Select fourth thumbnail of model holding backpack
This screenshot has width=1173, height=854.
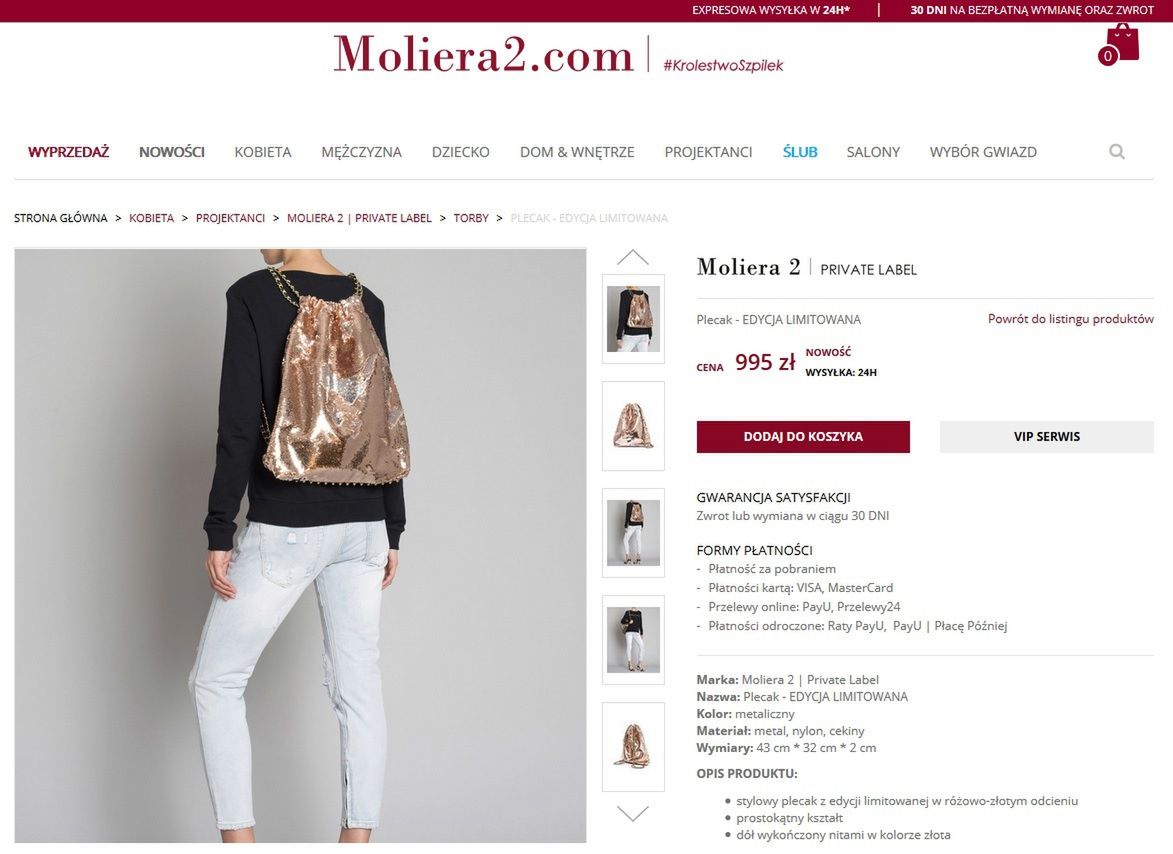click(x=633, y=640)
